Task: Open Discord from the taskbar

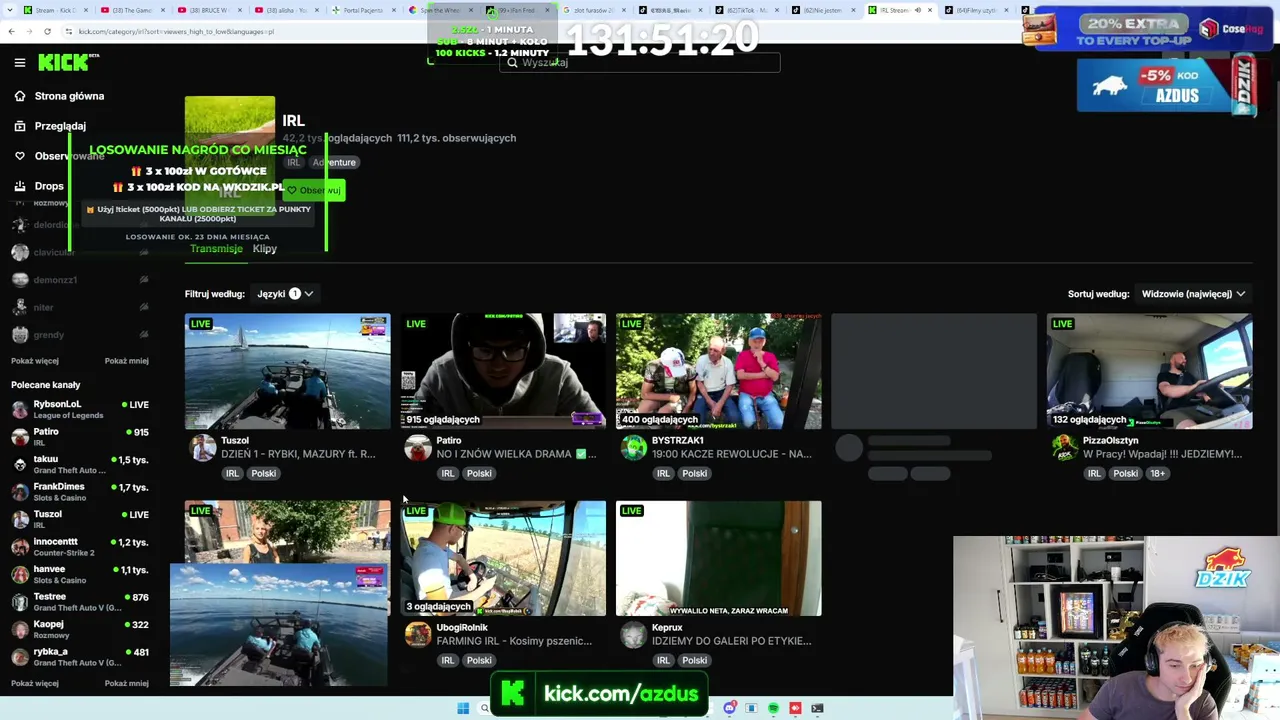Action: point(730,708)
